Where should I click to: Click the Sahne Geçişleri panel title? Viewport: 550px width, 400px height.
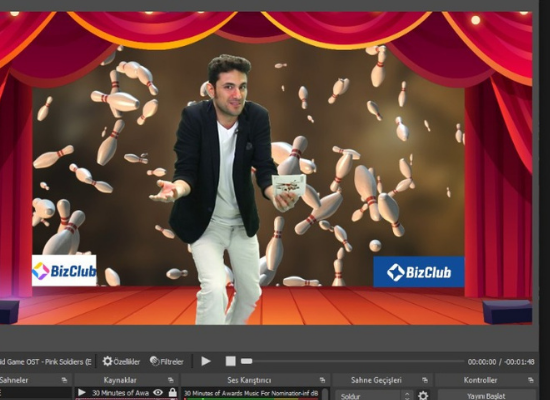376,380
